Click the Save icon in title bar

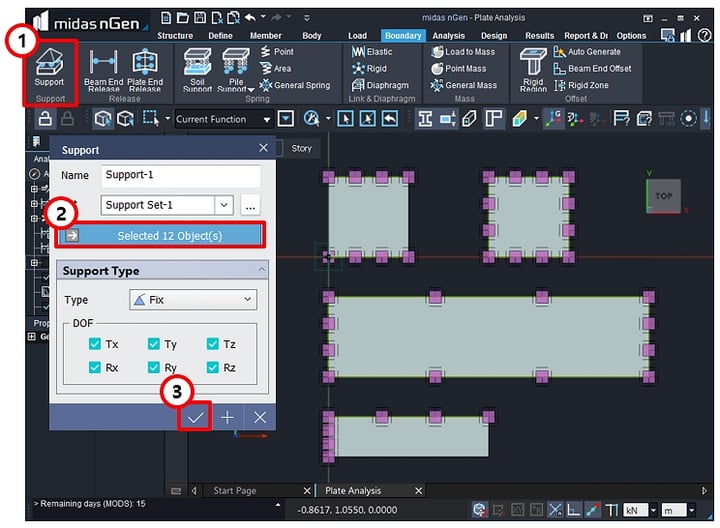click(200, 18)
